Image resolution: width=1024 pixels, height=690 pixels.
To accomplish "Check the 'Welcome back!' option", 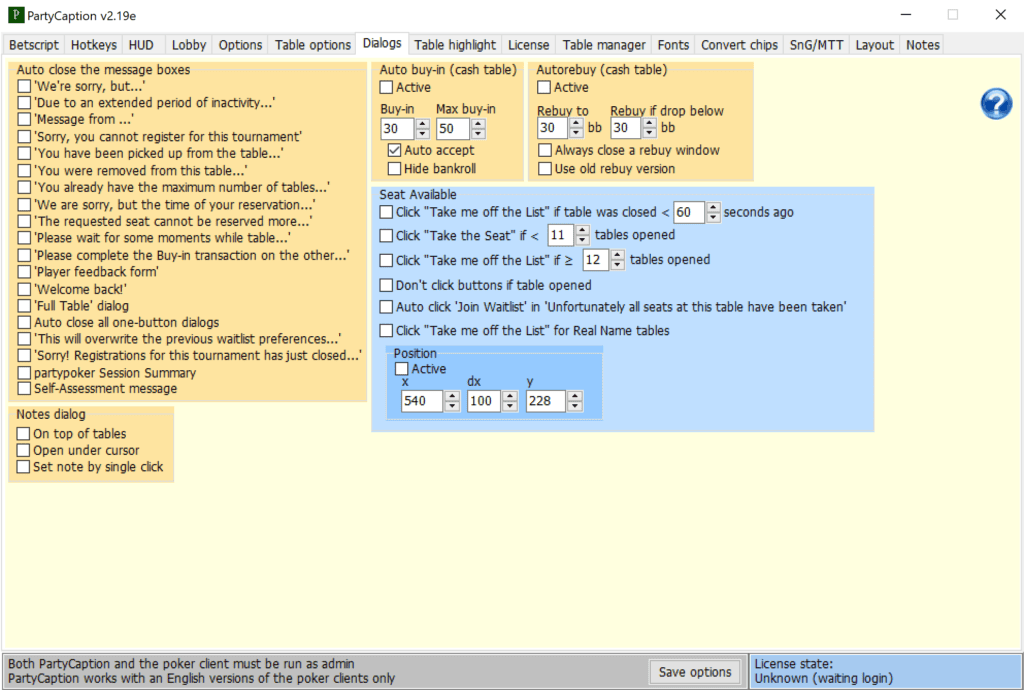I will pos(24,289).
